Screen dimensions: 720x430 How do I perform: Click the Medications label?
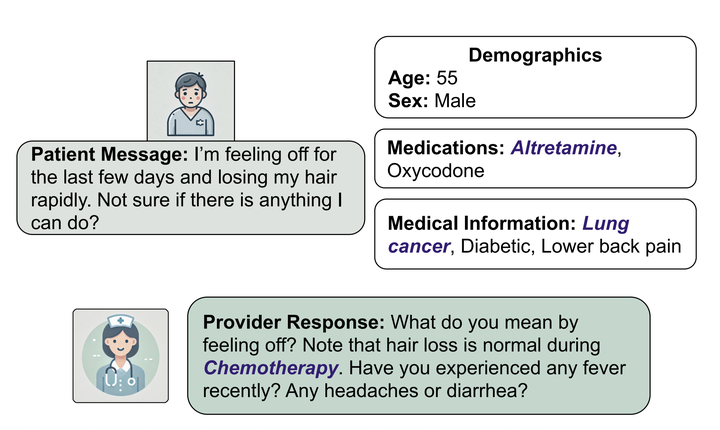click(446, 148)
